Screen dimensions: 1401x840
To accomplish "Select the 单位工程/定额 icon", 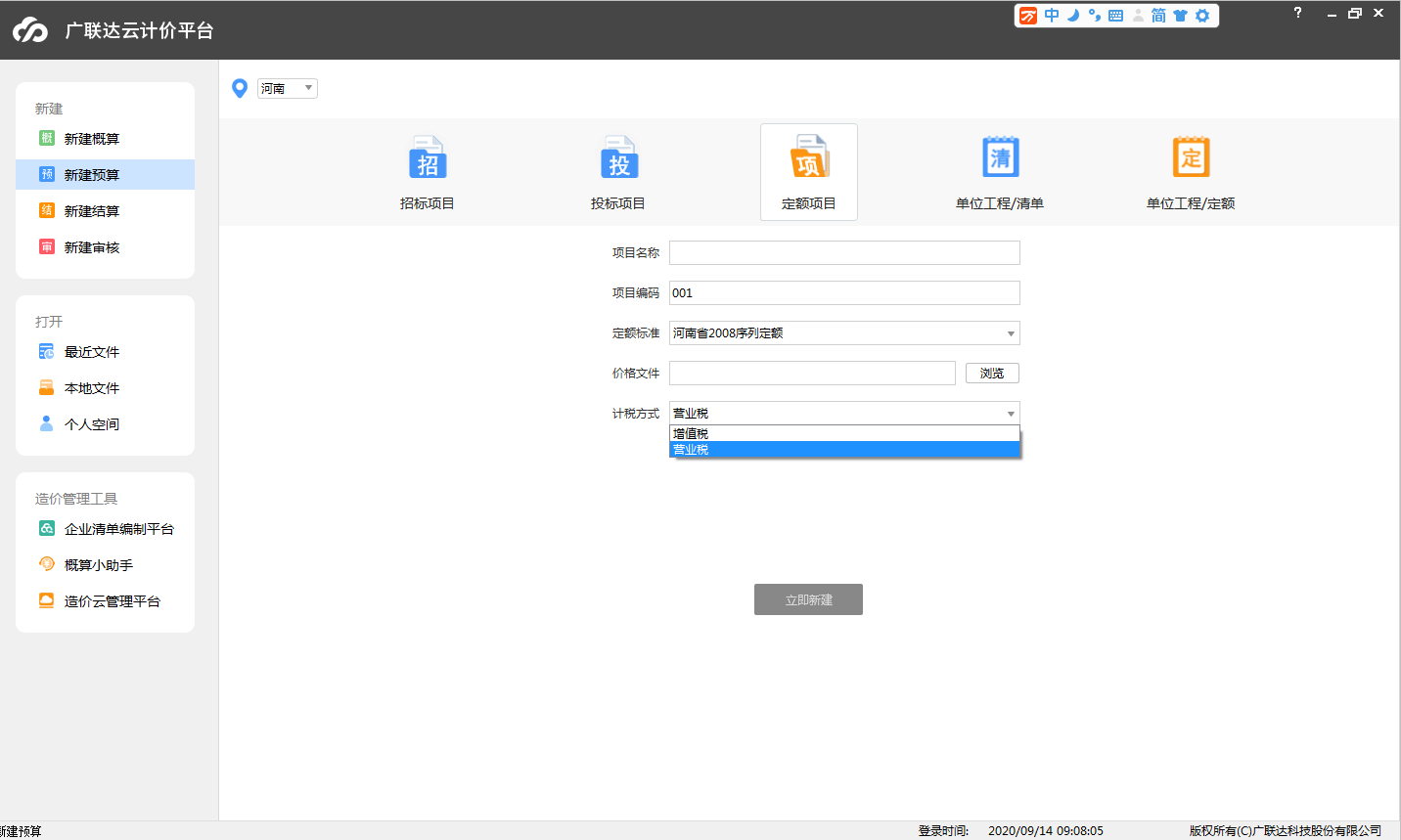I will [x=1191, y=157].
